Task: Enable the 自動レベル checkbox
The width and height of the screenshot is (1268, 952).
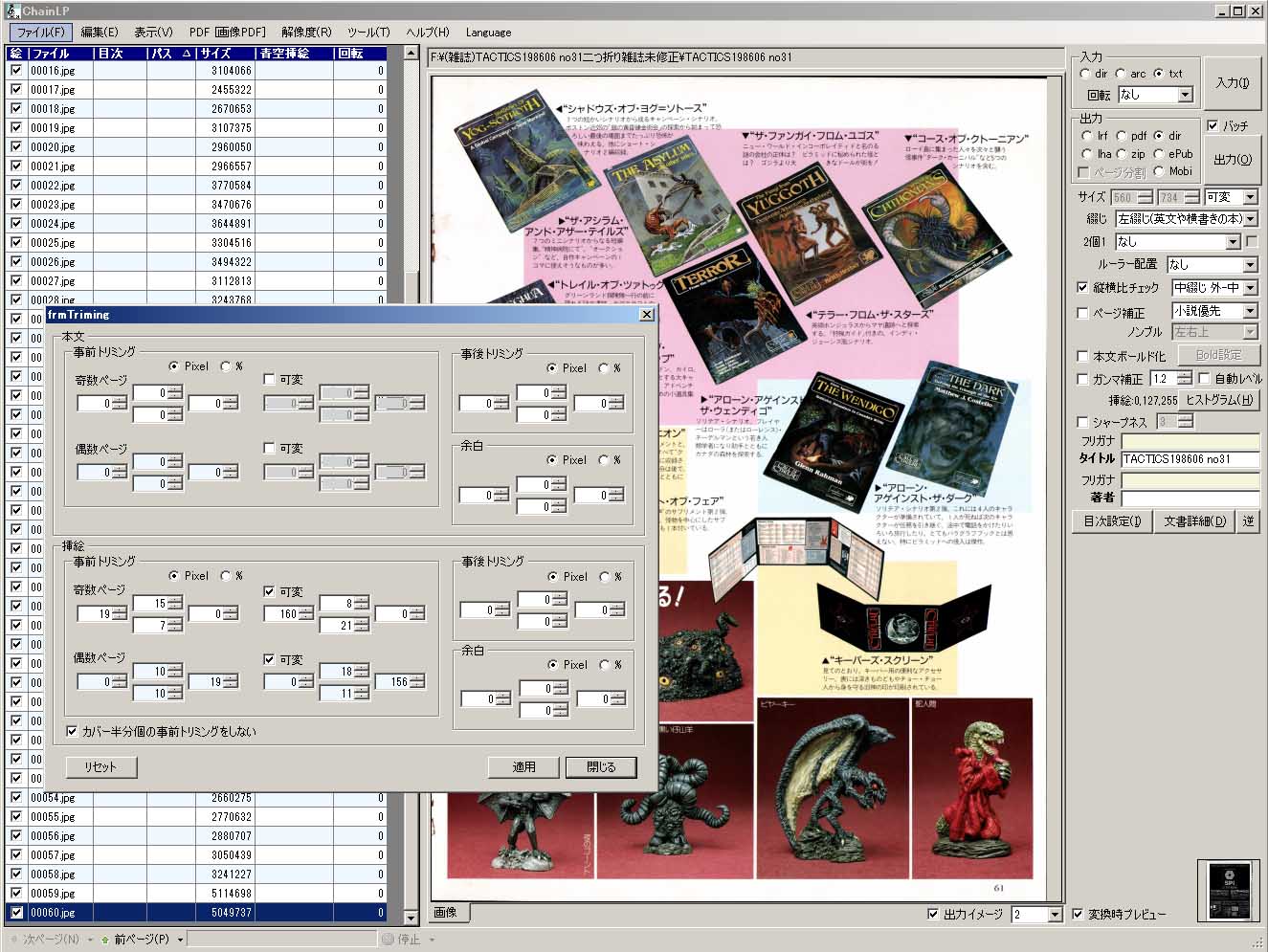Action: pos(1204,378)
